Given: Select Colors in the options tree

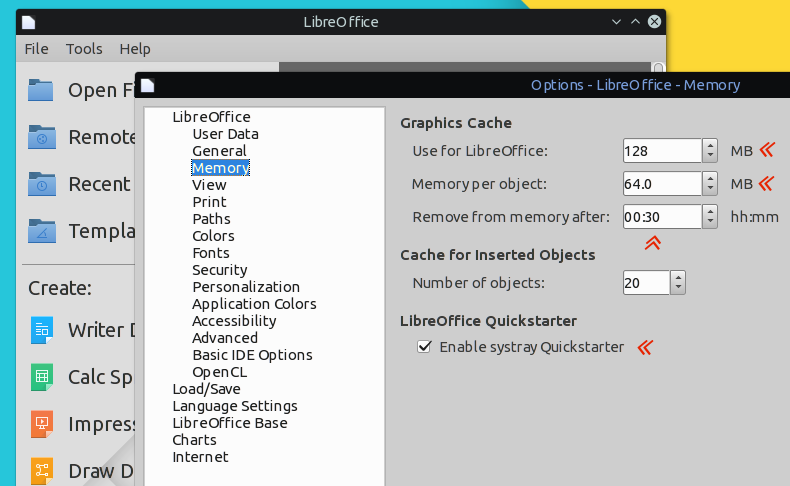Looking at the screenshot, I should [x=213, y=236].
